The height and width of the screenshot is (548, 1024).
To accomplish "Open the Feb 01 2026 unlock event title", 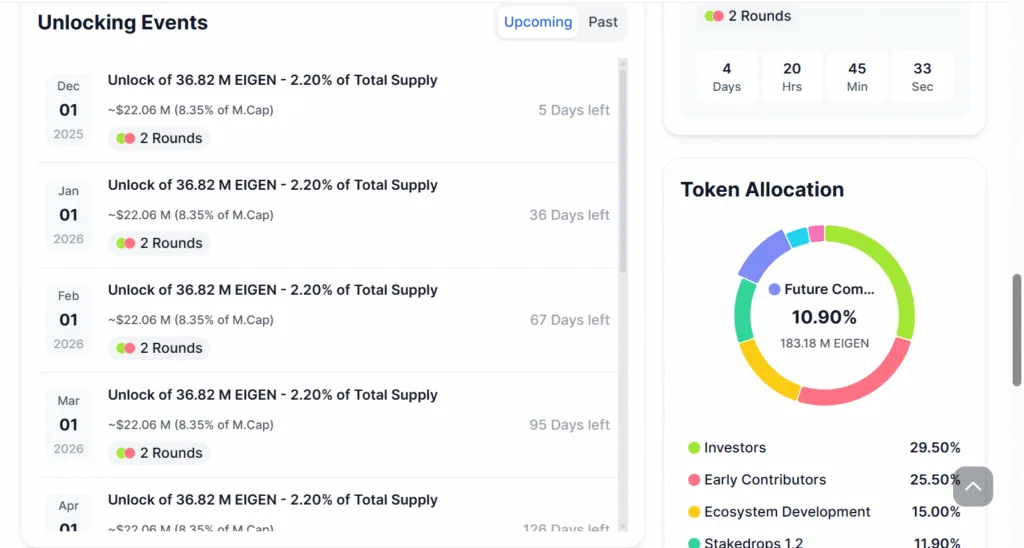I will 272,290.
